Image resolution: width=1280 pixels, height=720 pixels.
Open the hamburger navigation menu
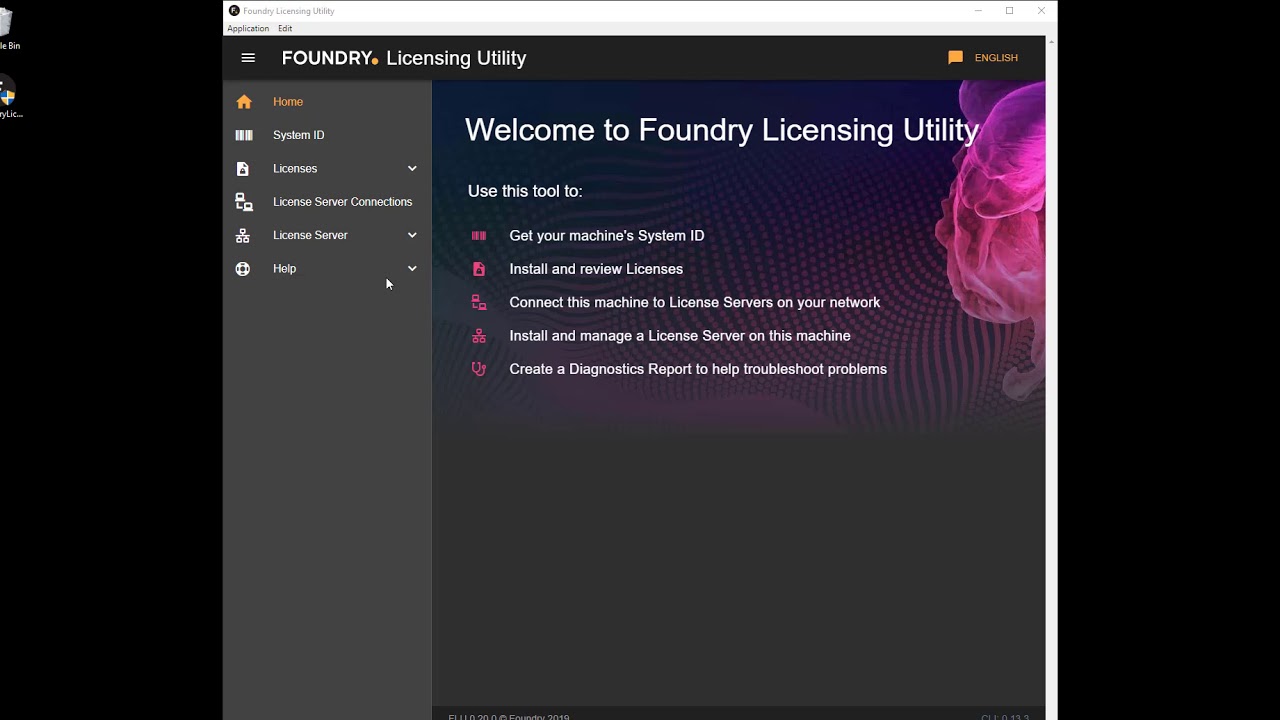[248, 58]
